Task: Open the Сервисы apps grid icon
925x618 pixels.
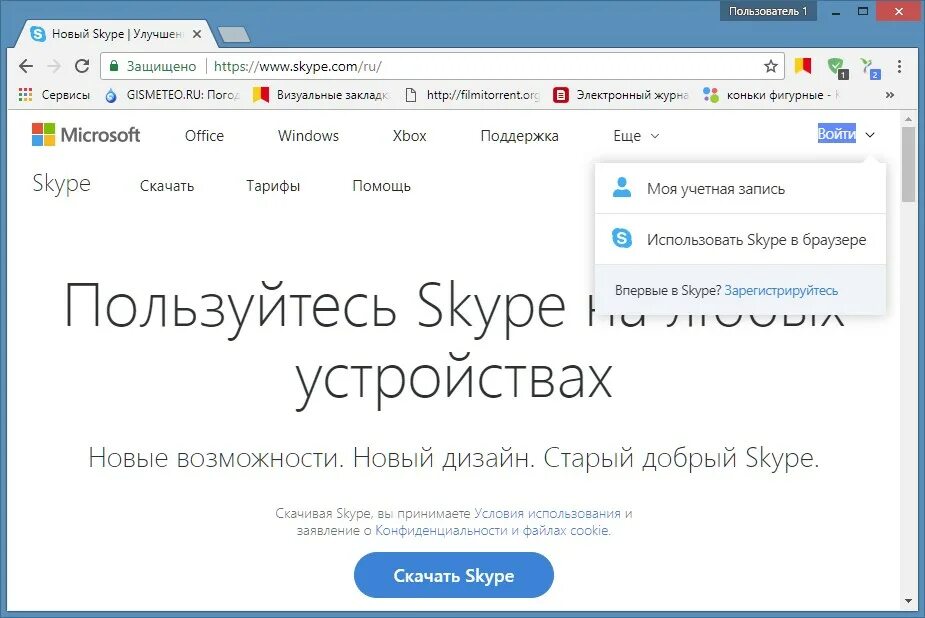Action: [25, 94]
